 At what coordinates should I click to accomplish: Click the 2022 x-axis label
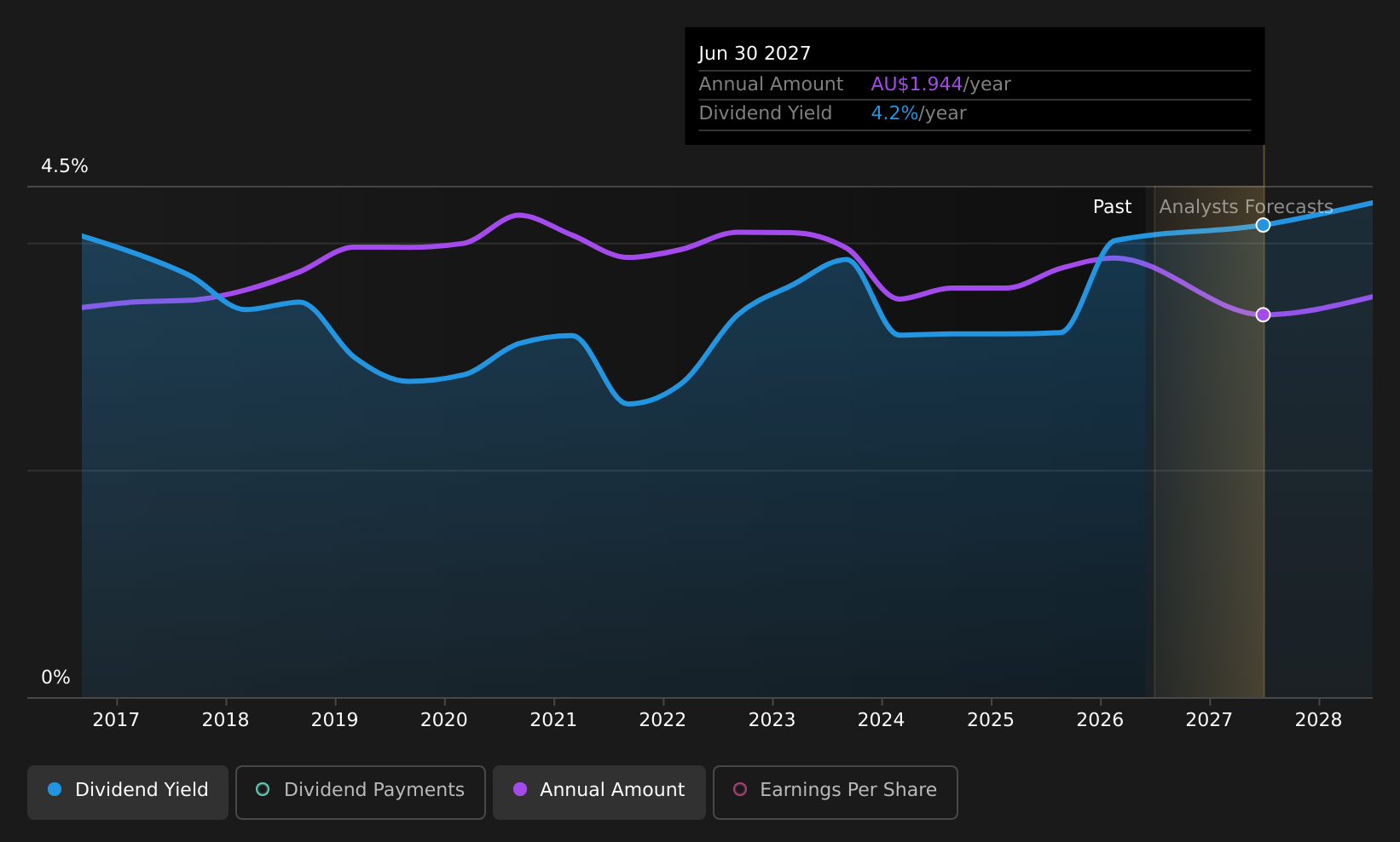click(662, 720)
